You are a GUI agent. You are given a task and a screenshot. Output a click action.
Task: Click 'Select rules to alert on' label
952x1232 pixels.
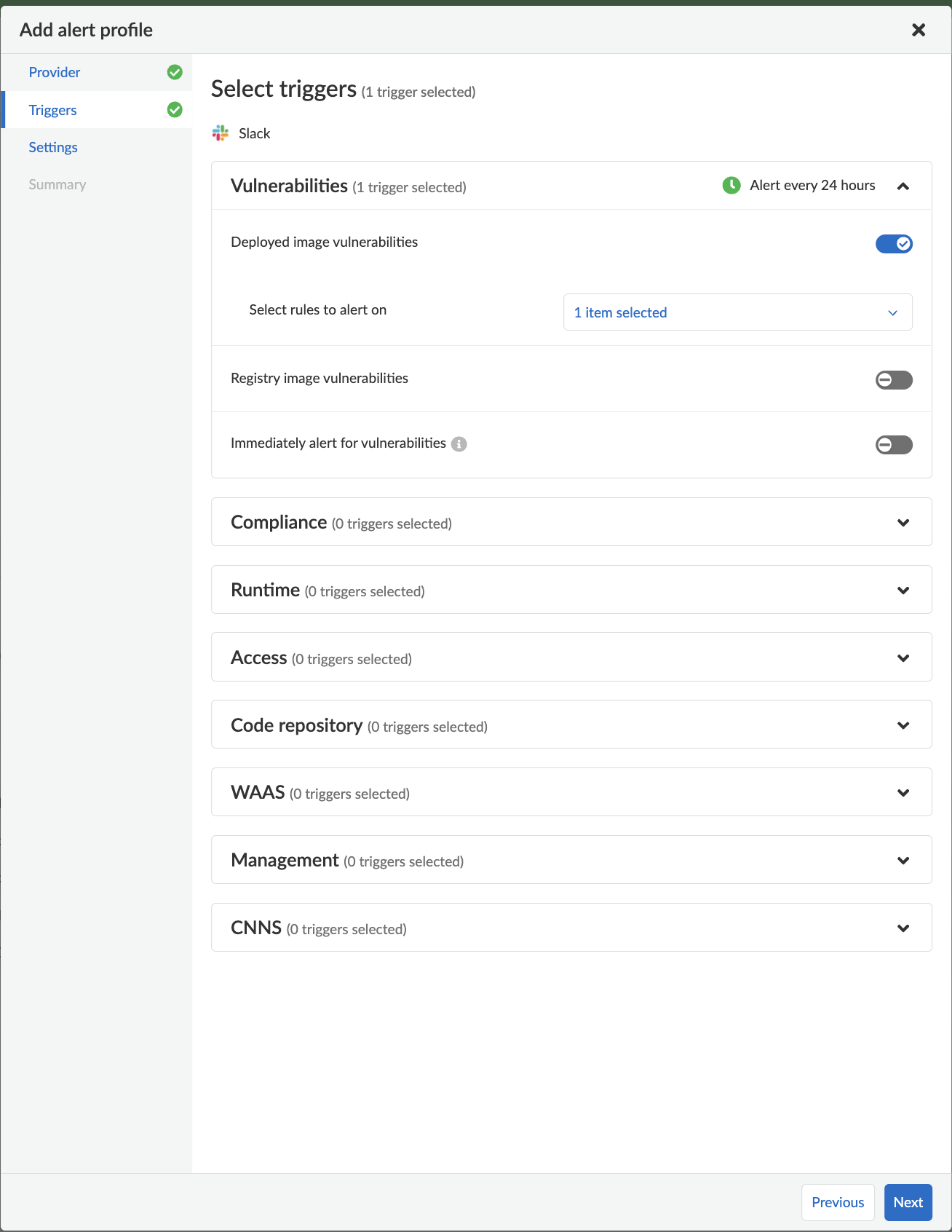click(x=318, y=309)
